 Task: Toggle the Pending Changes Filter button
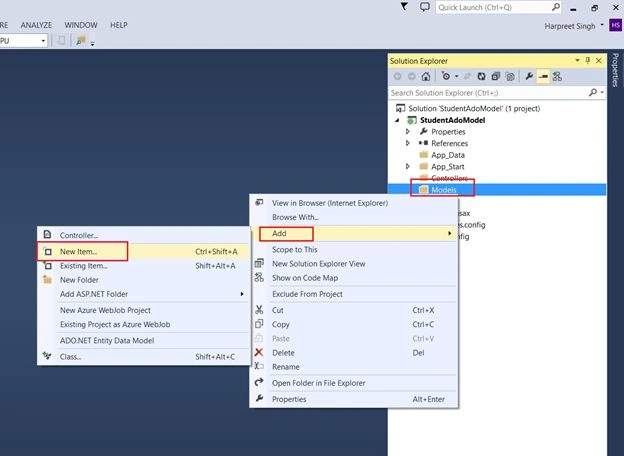[446, 76]
